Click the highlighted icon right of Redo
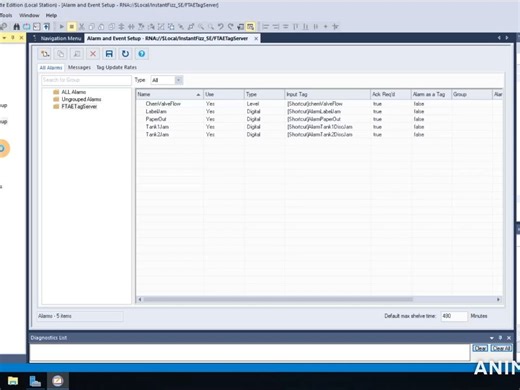 [x=250, y=27]
